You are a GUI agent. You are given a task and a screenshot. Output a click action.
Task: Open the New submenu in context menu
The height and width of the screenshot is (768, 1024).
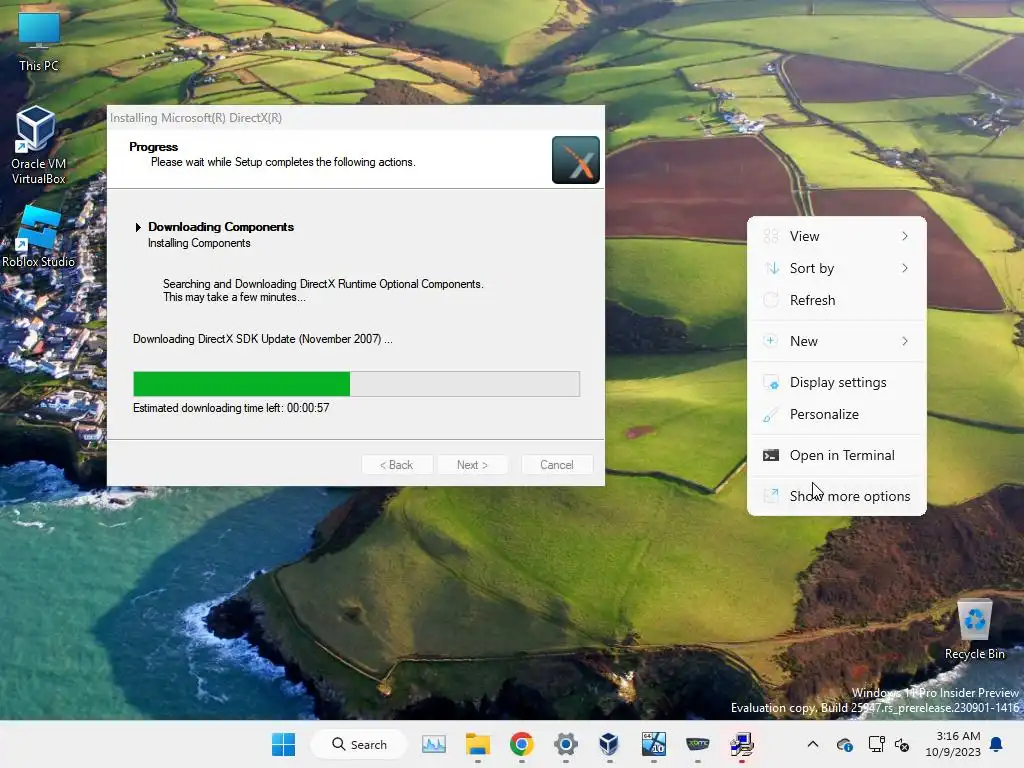click(x=837, y=341)
